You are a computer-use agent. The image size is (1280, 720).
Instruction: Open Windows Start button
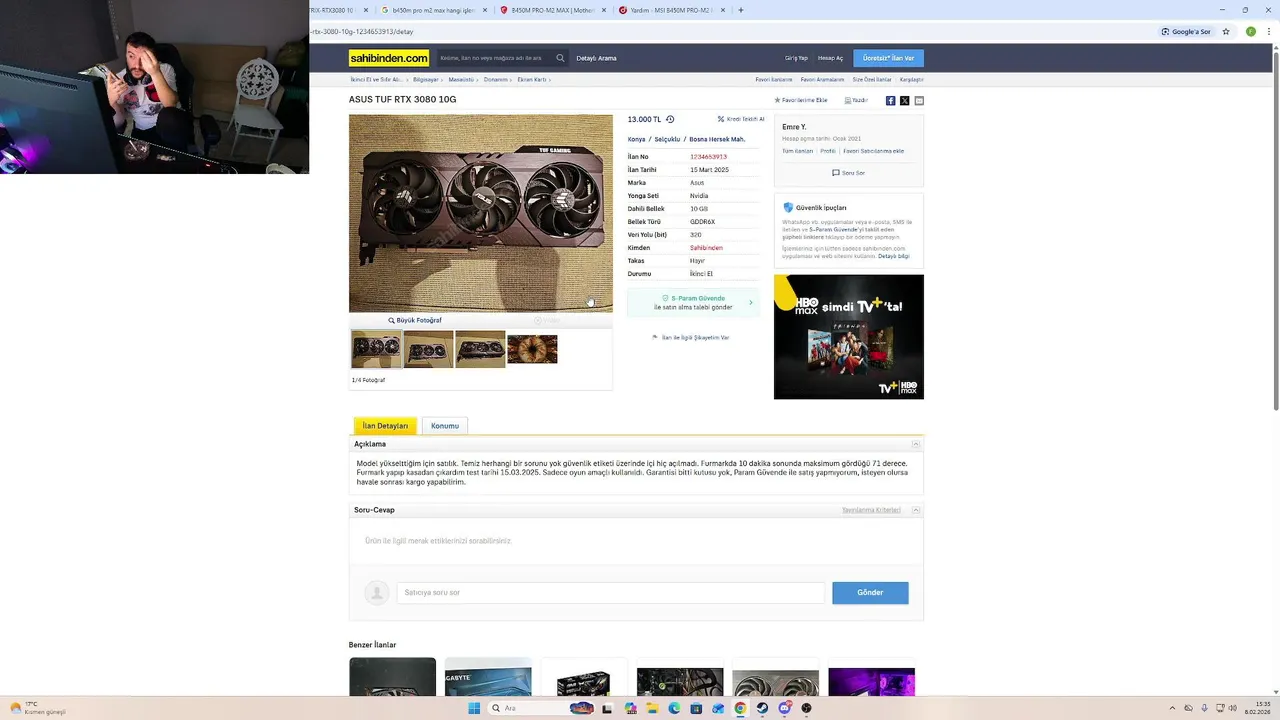(474, 708)
